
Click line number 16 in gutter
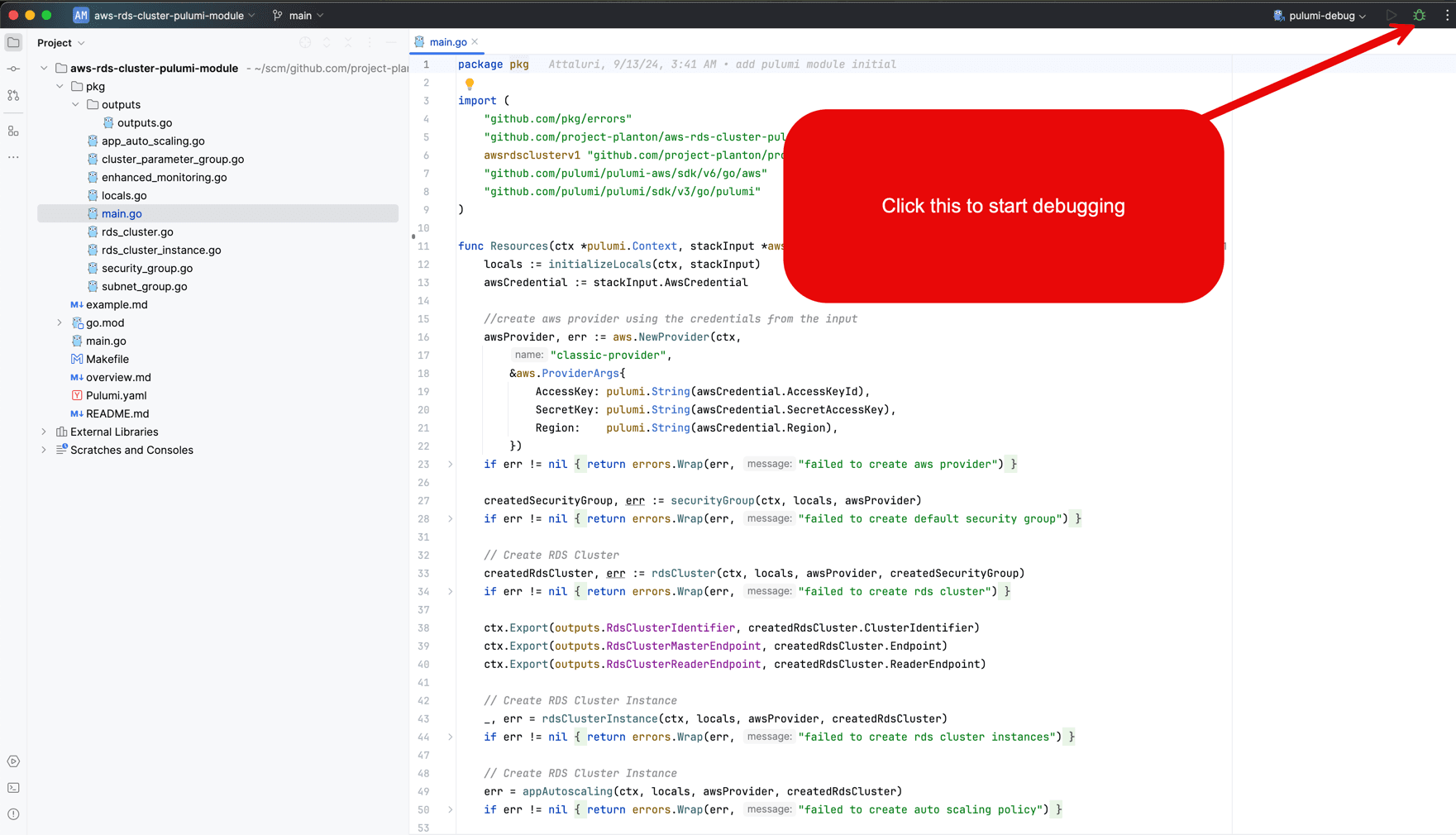423,337
